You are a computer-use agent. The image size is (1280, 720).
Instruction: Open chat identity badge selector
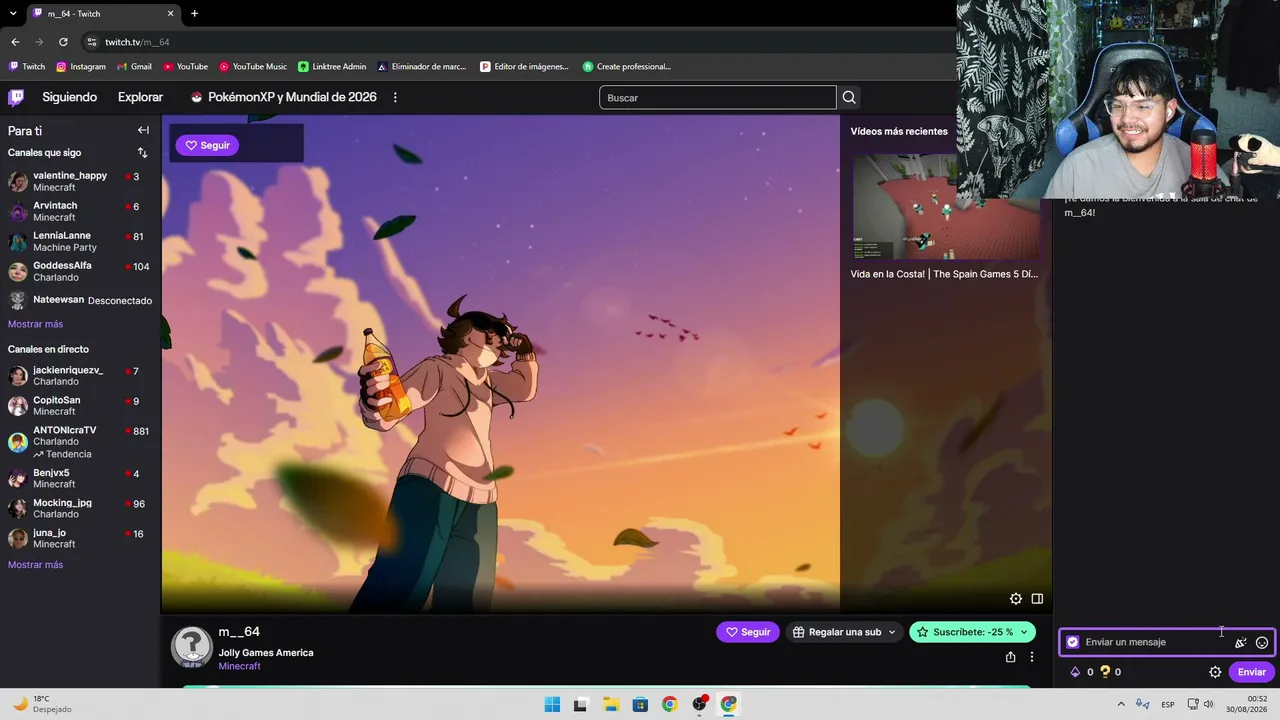click(x=1073, y=642)
